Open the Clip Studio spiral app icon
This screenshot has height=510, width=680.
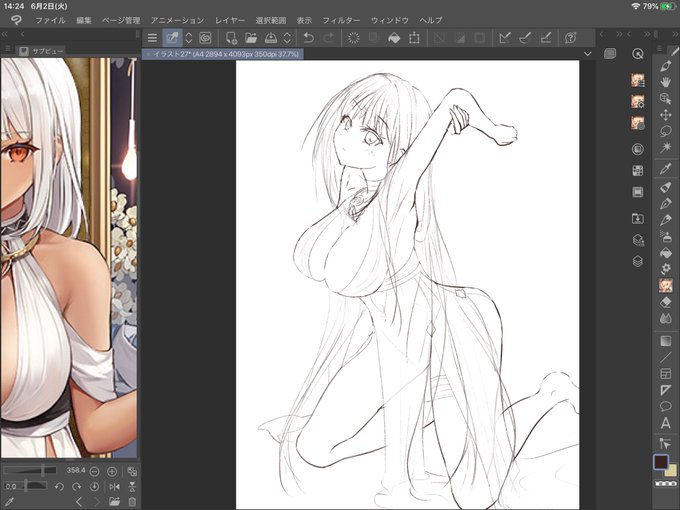pos(205,38)
